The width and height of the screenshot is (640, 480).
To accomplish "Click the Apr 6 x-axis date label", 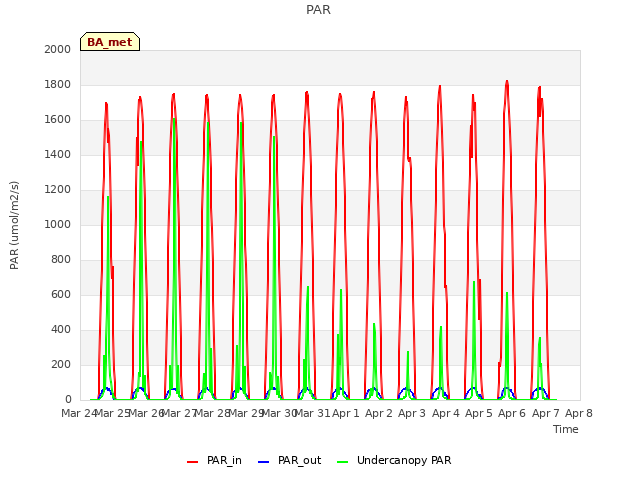I will click(512, 413).
